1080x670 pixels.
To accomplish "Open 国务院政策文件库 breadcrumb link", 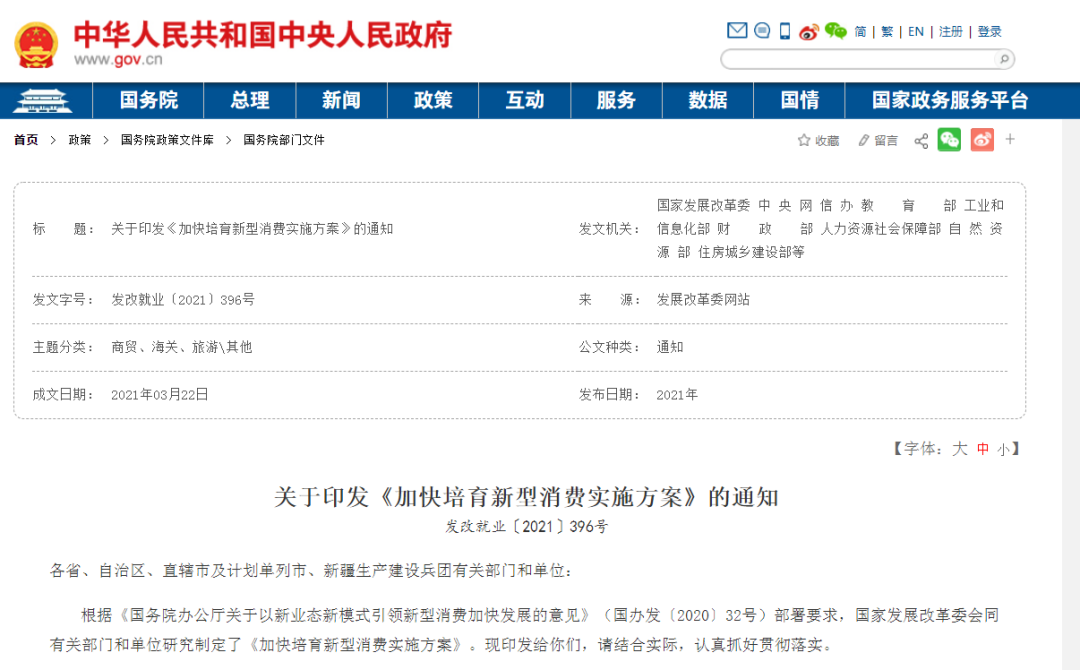I will [x=167, y=140].
